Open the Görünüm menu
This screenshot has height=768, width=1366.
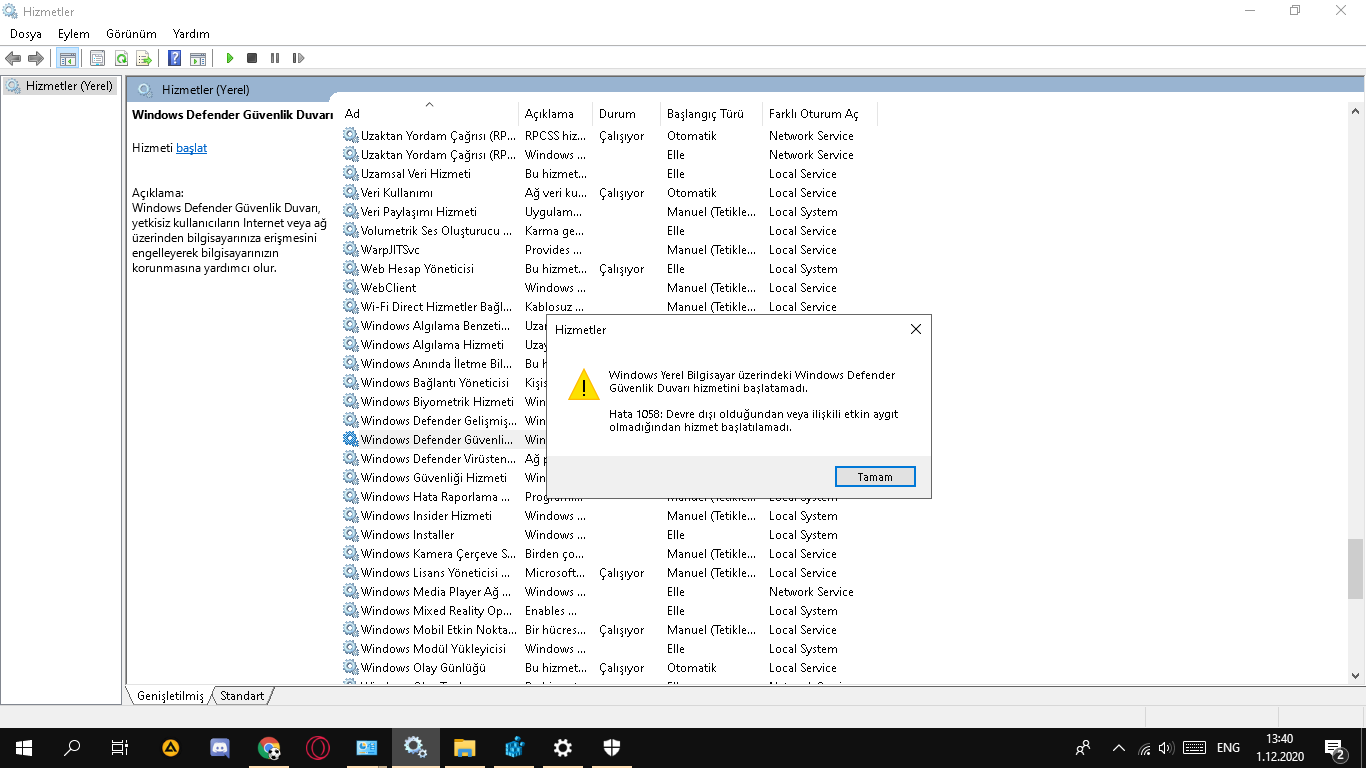coord(131,34)
